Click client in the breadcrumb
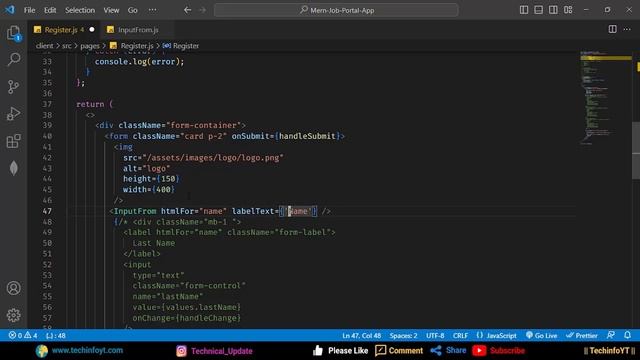The height and width of the screenshot is (360, 640). (44, 46)
